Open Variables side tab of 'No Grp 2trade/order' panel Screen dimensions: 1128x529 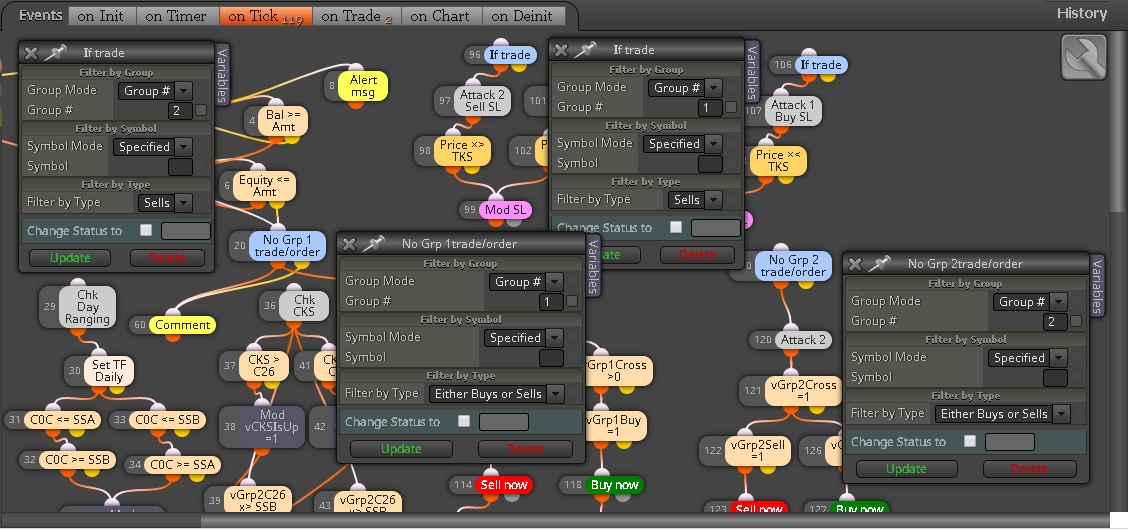[x=1097, y=285]
